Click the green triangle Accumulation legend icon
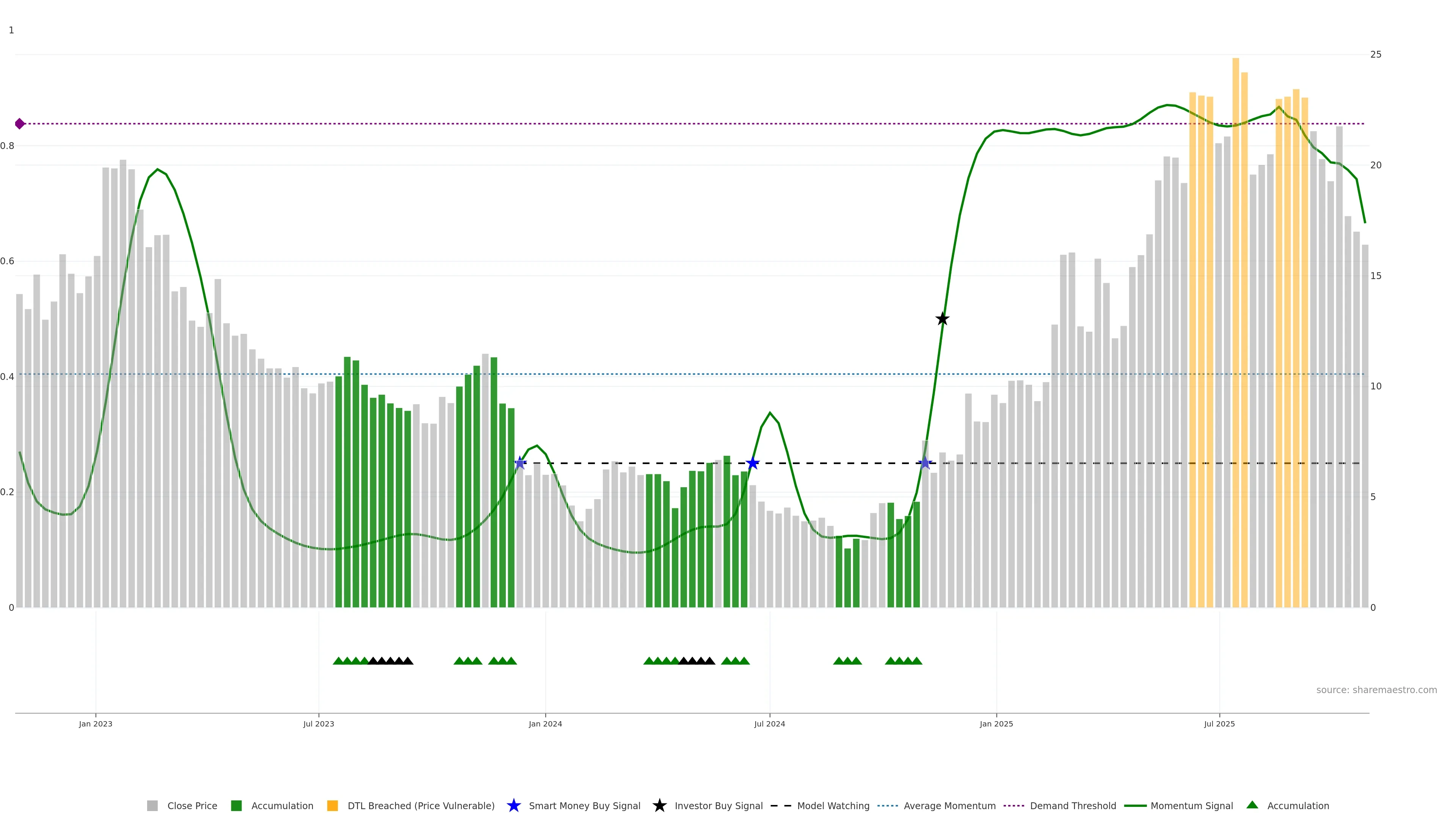Screen dimensions: 1456x819 pos(1252,805)
